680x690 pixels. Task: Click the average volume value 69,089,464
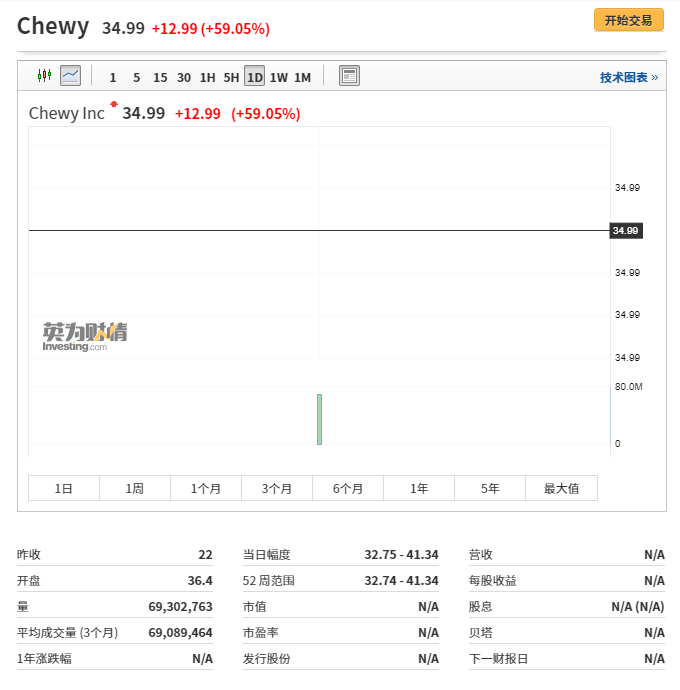(180, 632)
